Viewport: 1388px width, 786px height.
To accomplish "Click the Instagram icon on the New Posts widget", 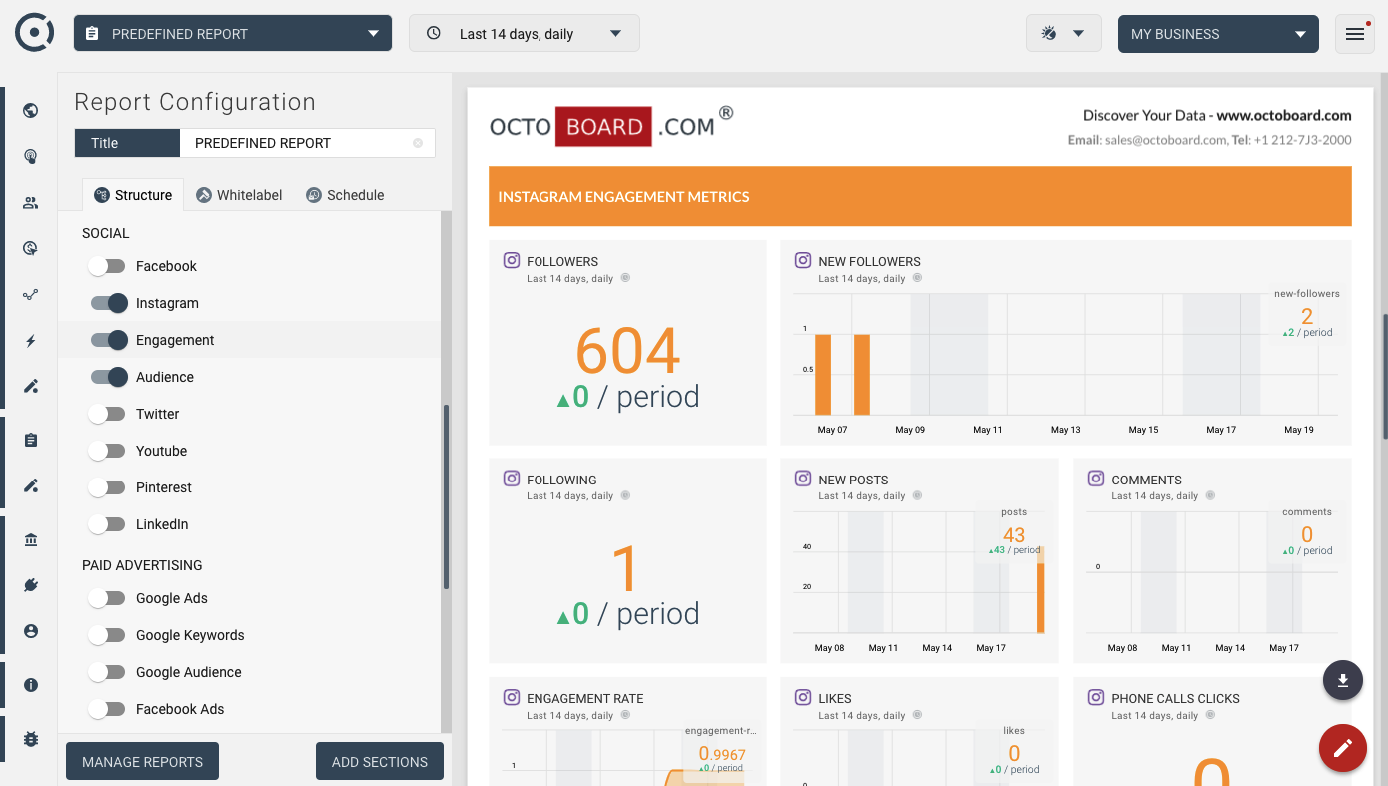I will coord(803,479).
